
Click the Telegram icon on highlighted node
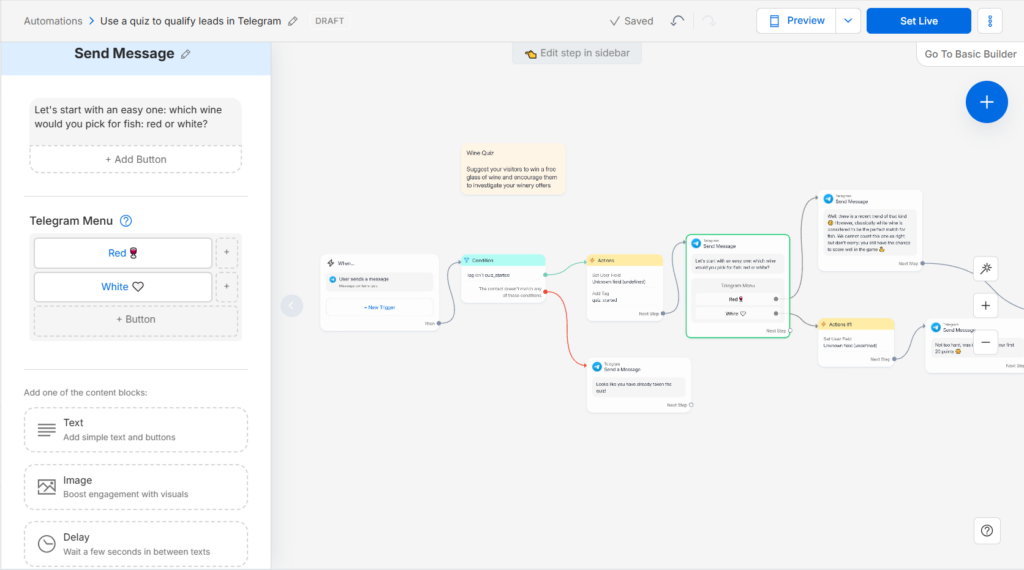coord(696,244)
